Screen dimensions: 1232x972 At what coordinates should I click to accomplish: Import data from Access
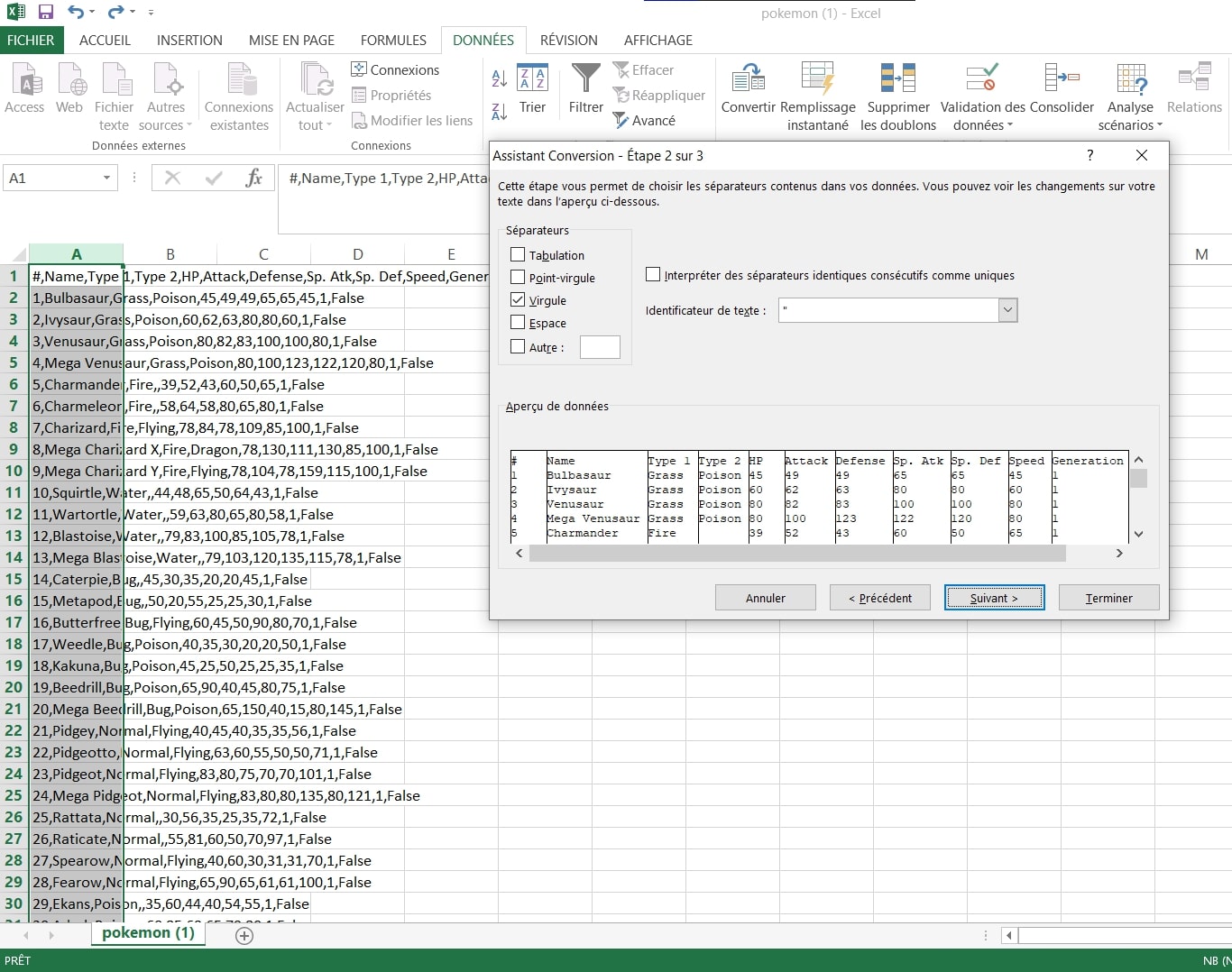point(24,88)
